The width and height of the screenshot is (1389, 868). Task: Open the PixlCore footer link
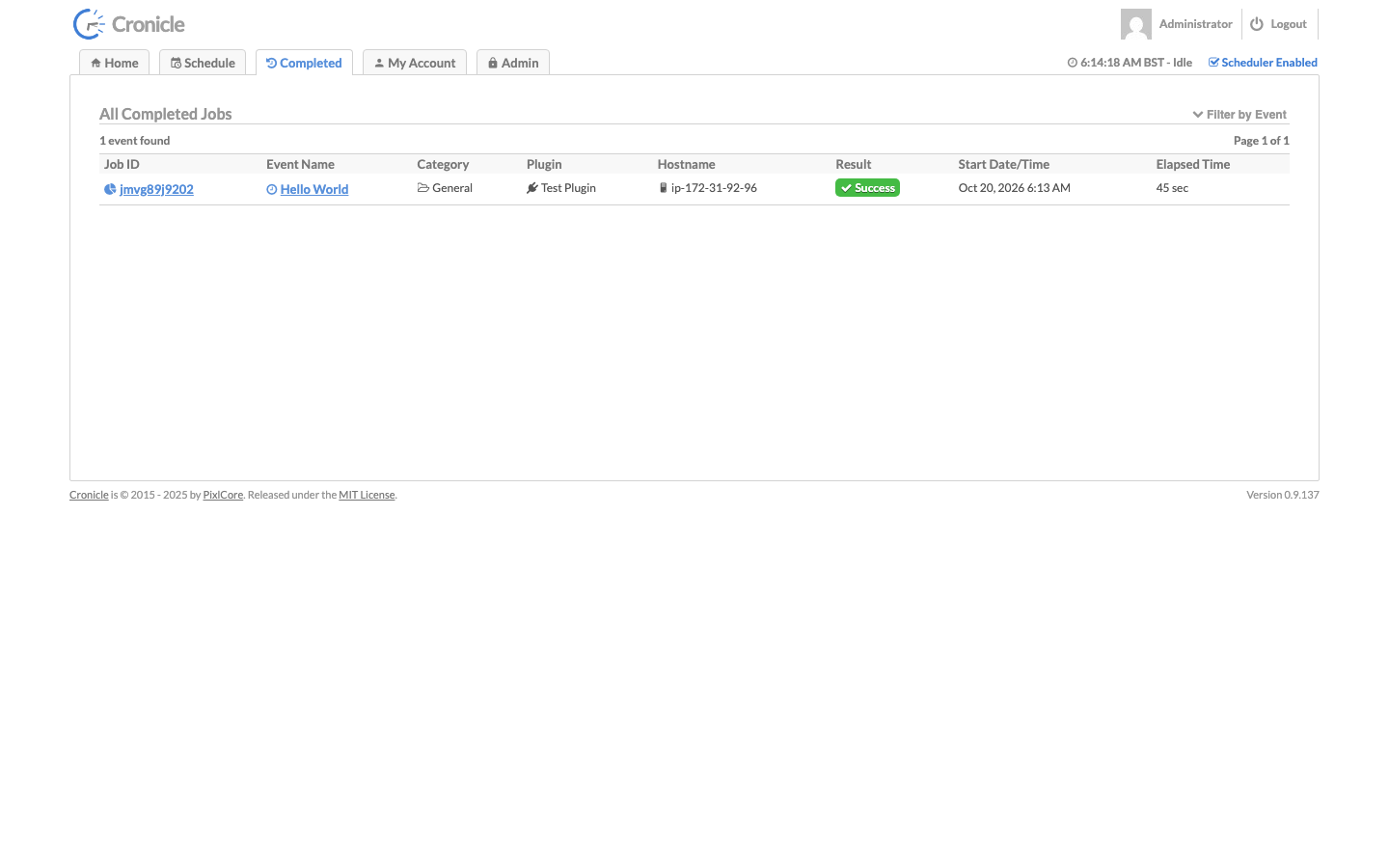tap(223, 495)
